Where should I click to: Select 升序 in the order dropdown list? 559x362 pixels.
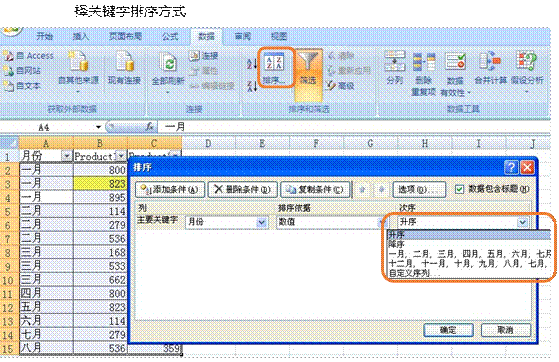(470, 234)
